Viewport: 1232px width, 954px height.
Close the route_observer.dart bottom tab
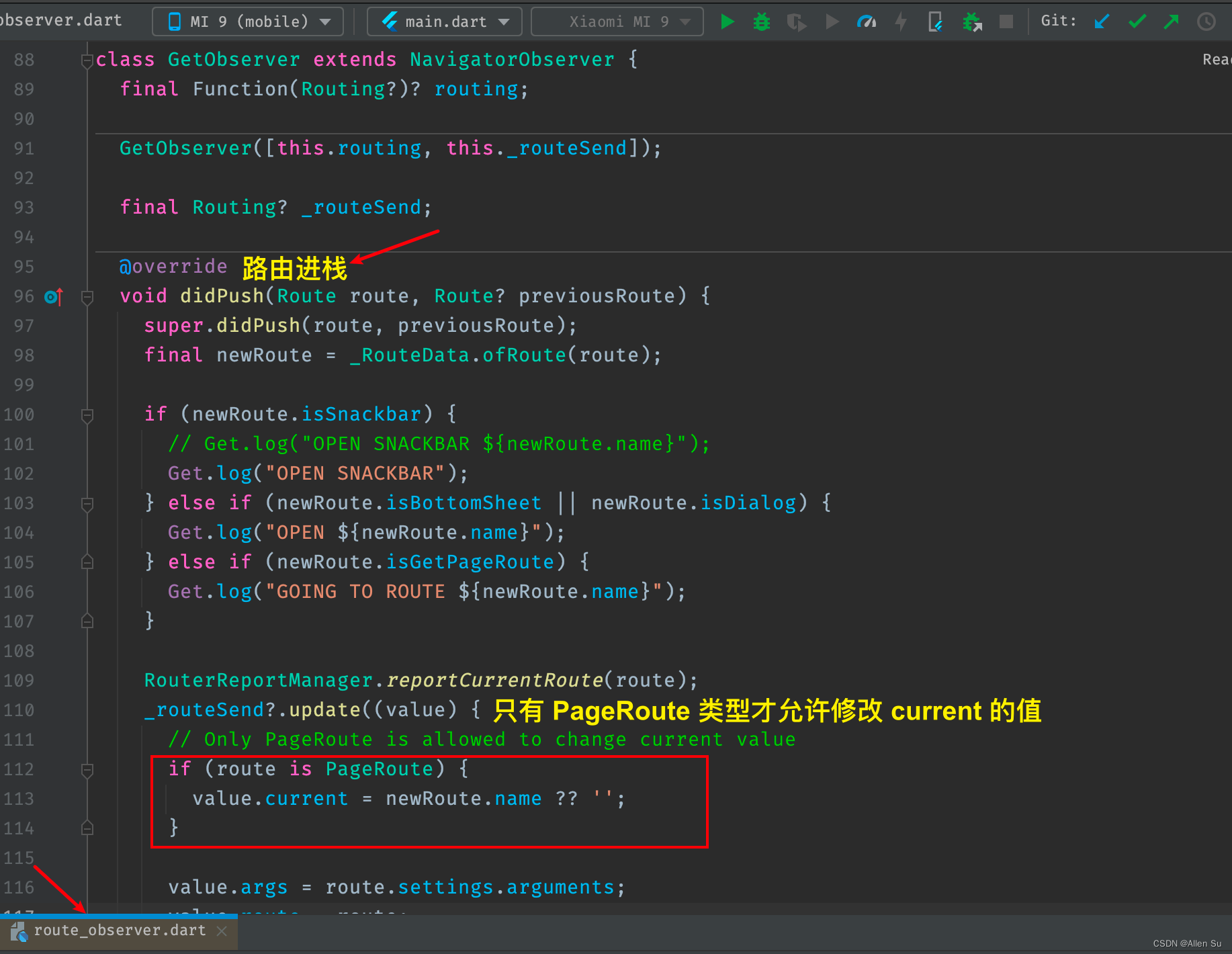point(222,930)
